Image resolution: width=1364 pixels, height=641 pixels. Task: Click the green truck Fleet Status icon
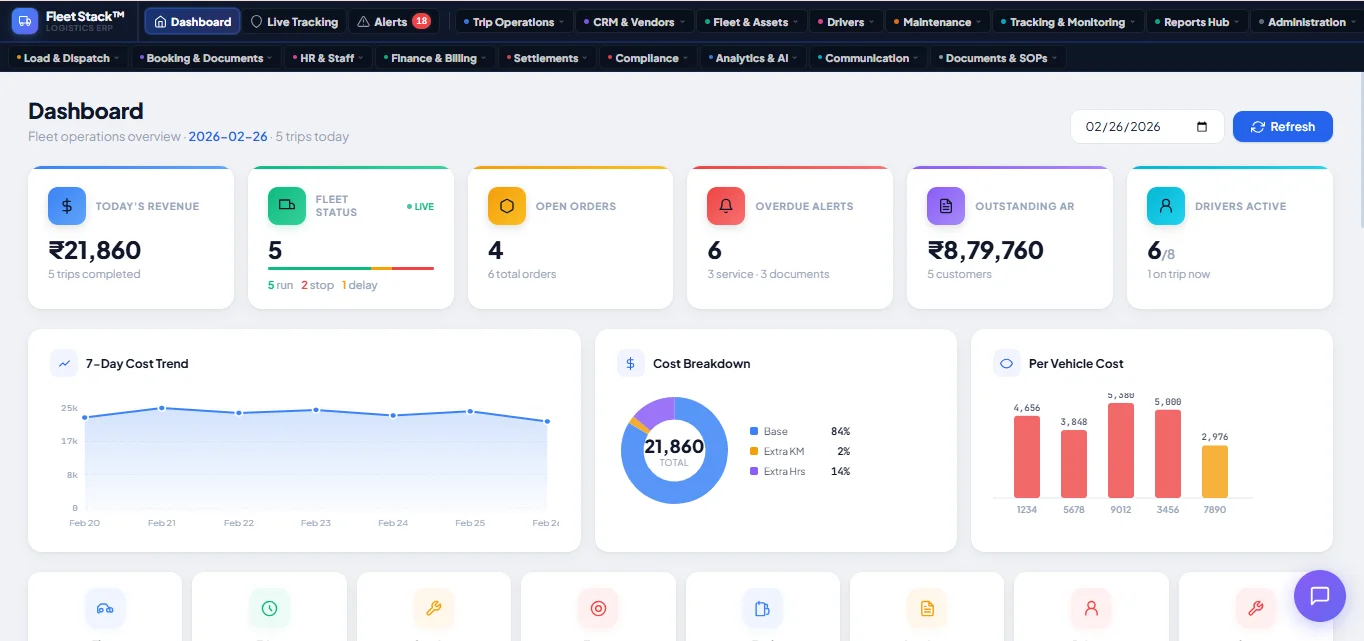(x=287, y=206)
